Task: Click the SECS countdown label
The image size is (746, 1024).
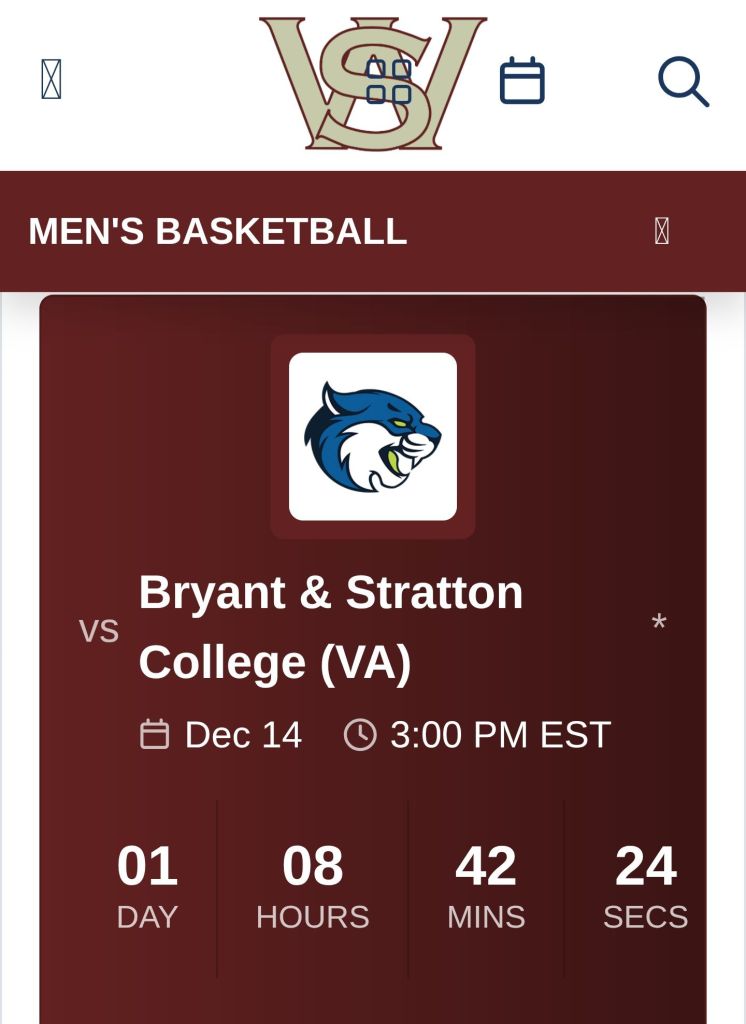Action: (x=645, y=917)
